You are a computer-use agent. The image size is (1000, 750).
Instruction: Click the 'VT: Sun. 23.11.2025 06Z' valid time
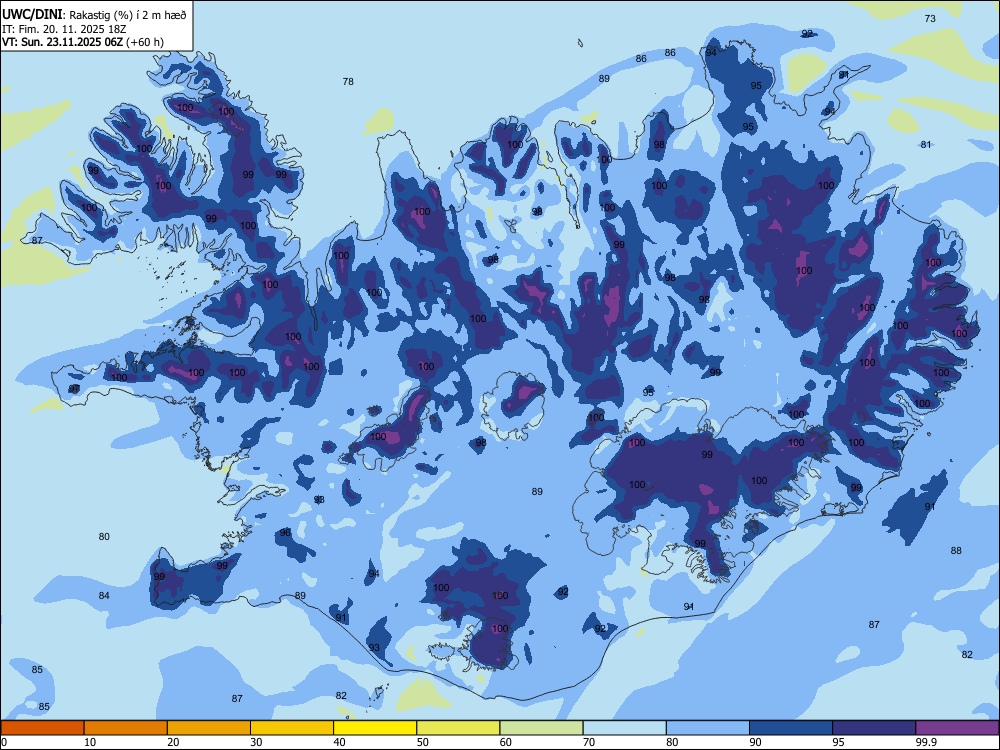(62, 42)
